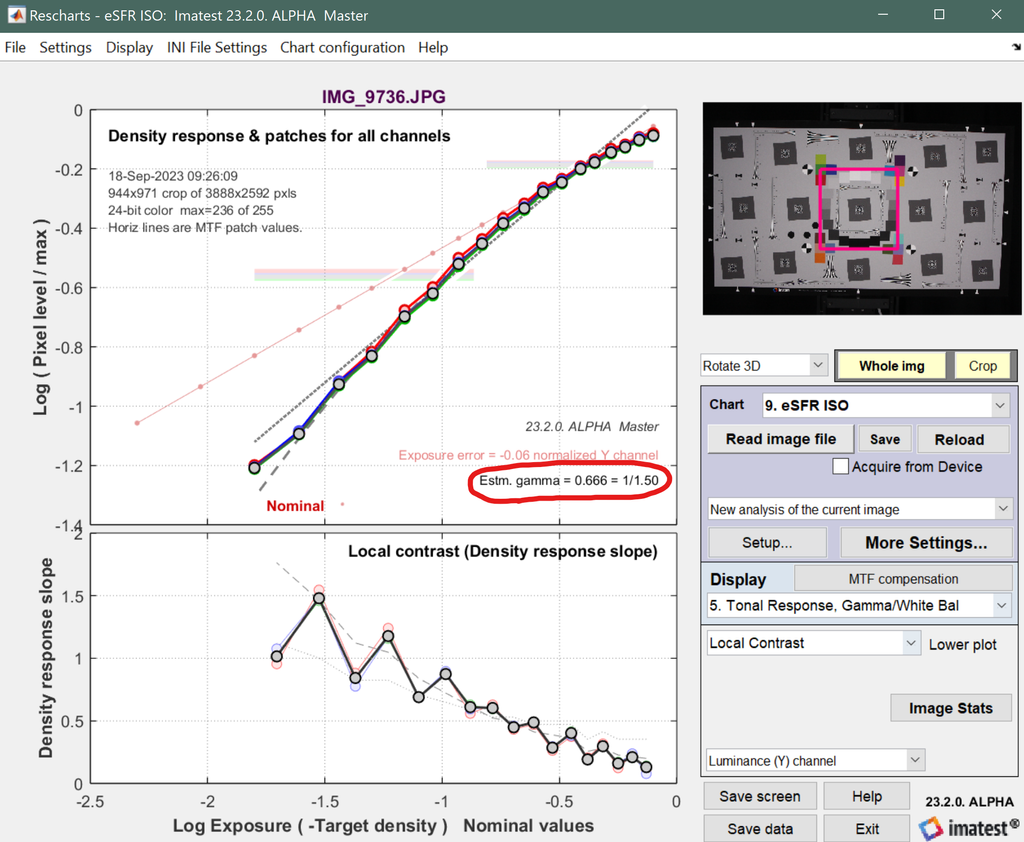Click the IMG_9736.JPG plot title
This screenshot has height=842, width=1024.
coord(383,97)
